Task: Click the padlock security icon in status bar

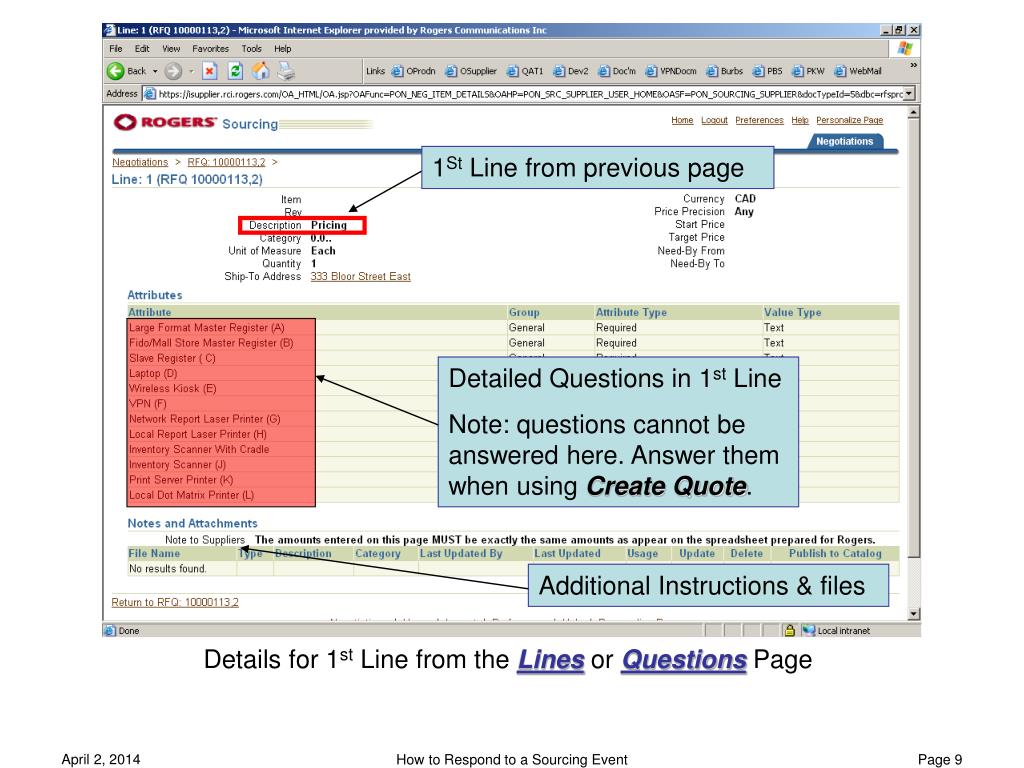Action: tap(789, 630)
